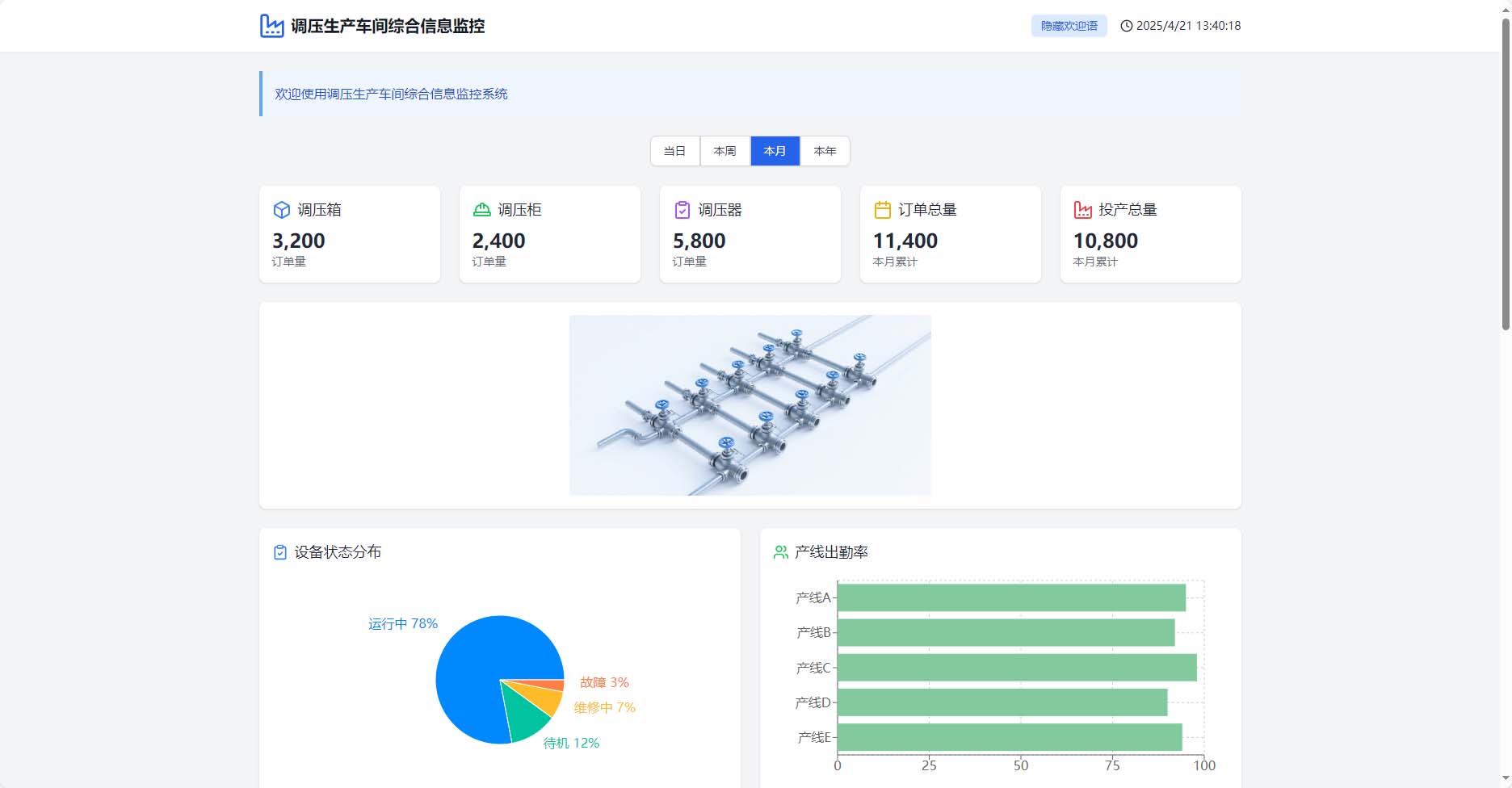Click the 设备状态分布 panel heading
The height and width of the screenshot is (788, 1512).
(x=338, y=552)
